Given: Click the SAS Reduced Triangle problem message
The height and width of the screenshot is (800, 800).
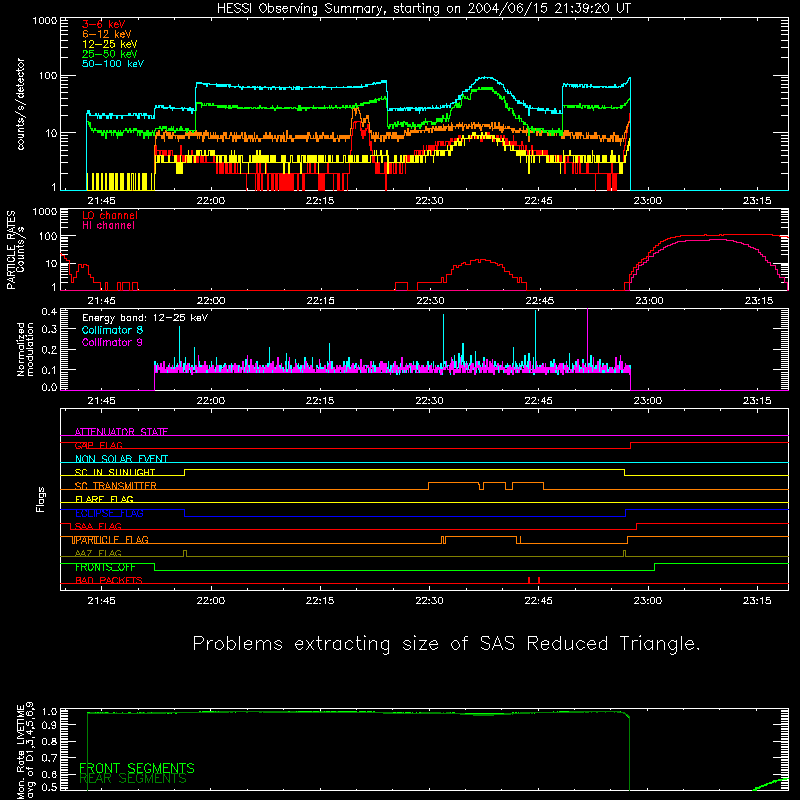Looking at the screenshot, I should 446,643.
